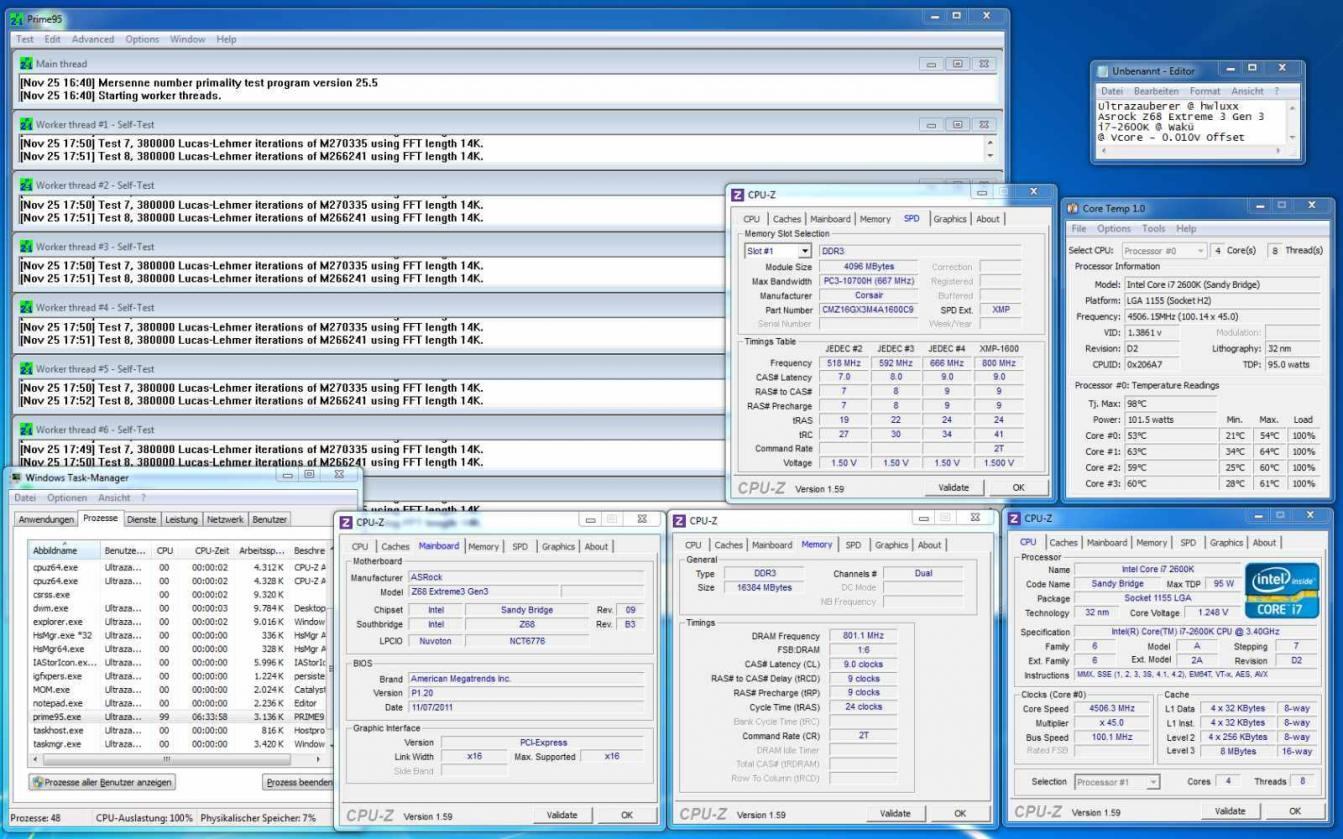Screen dimensions: 1343x839
Task: Open Graphics tab in CPU-Z SPD window
Action: (950, 219)
